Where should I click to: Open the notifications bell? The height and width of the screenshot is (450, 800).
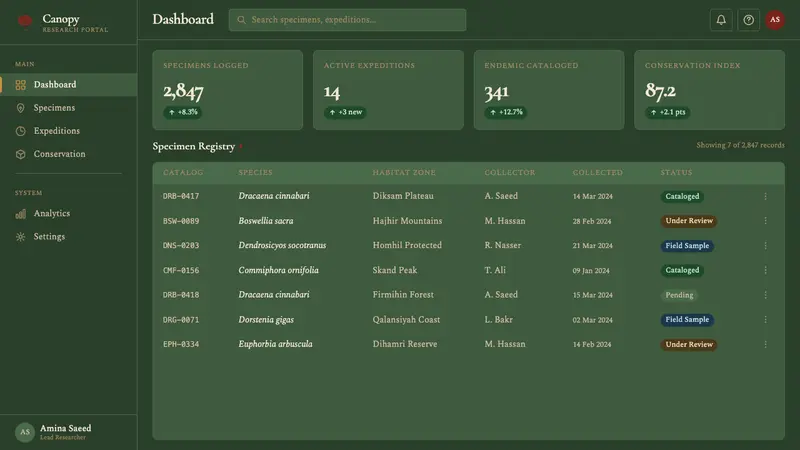click(x=721, y=20)
